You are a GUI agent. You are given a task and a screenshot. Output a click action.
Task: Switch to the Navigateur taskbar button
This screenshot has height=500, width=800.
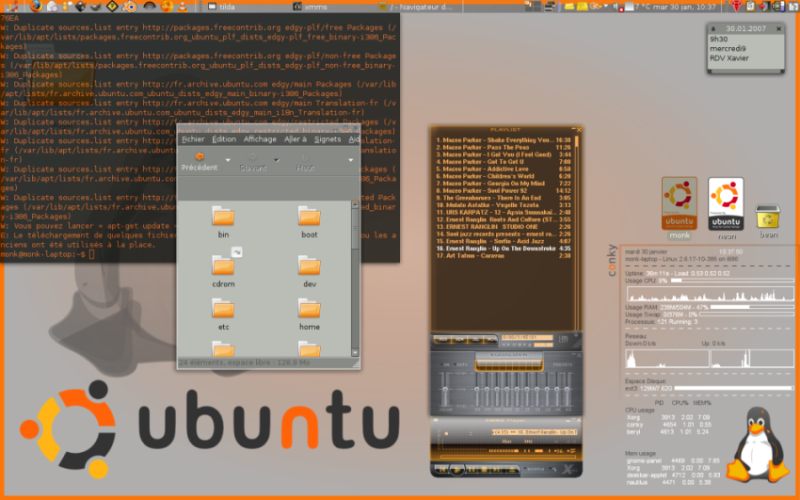[x=416, y=7]
